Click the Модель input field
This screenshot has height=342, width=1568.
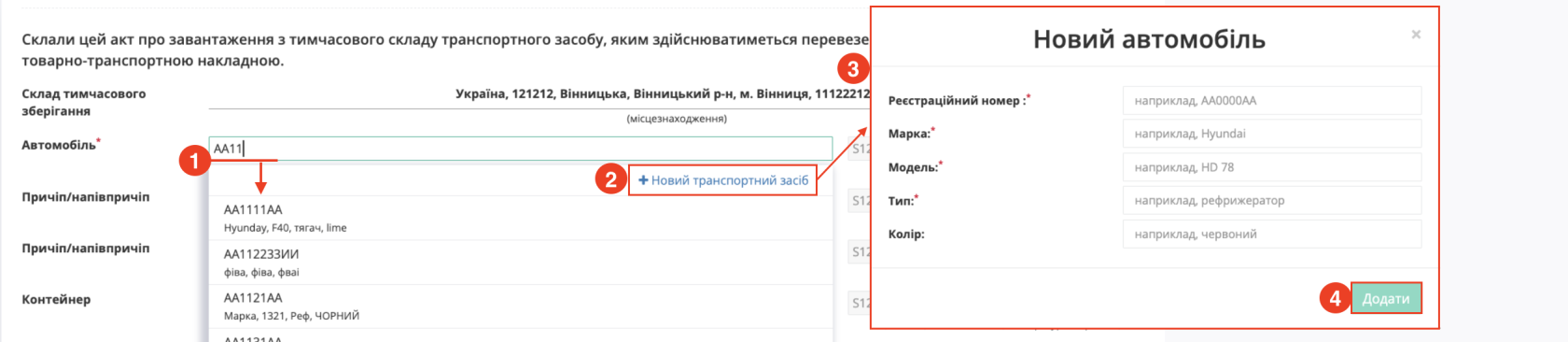click(x=1271, y=167)
